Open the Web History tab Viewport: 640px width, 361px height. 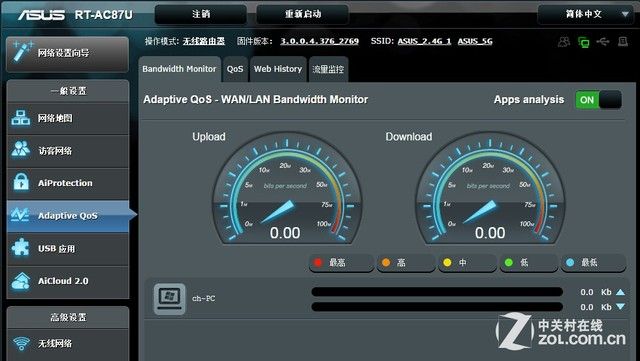(278, 69)
